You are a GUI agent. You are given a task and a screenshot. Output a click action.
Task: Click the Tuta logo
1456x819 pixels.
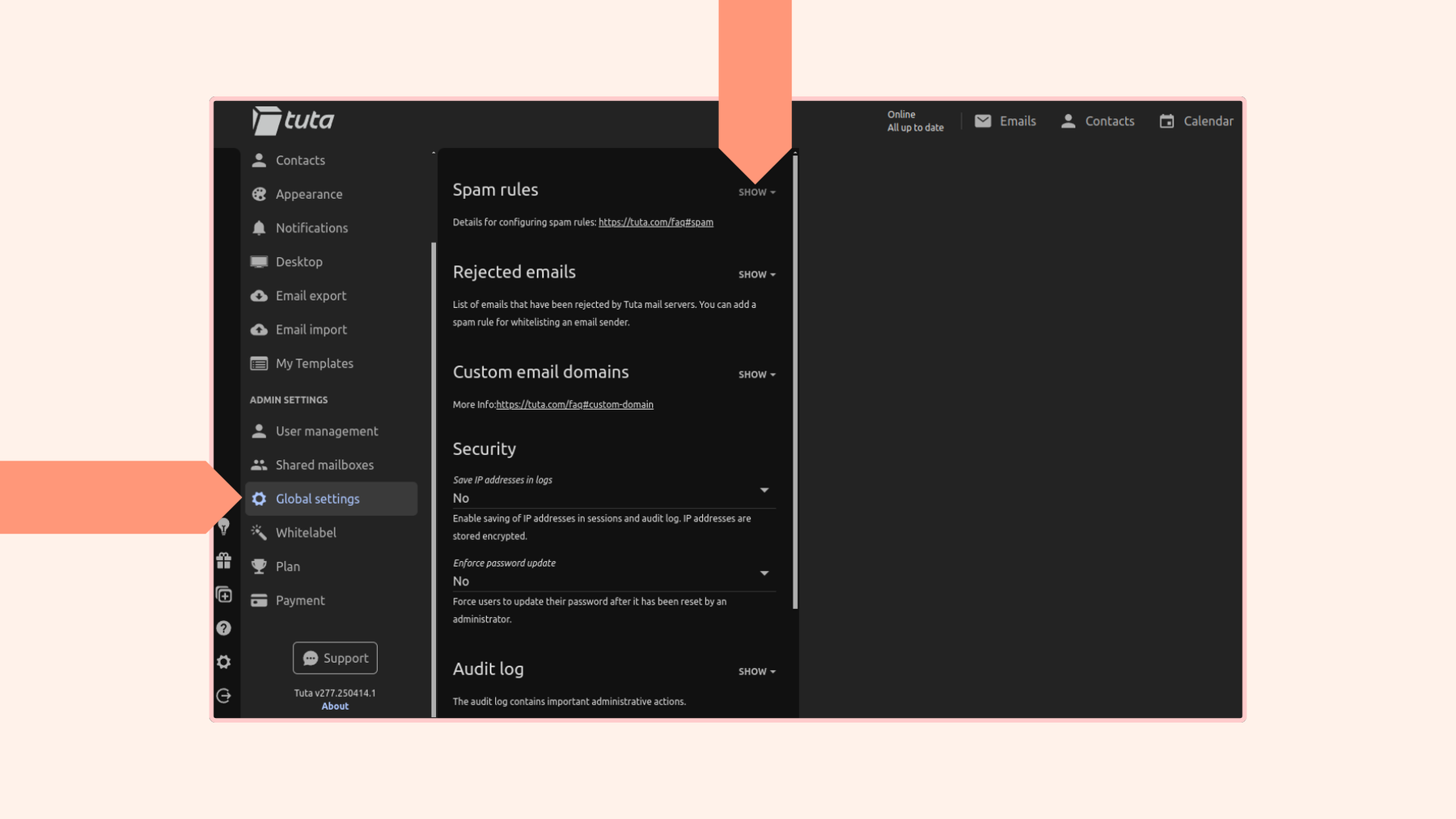tap(293, 120)
